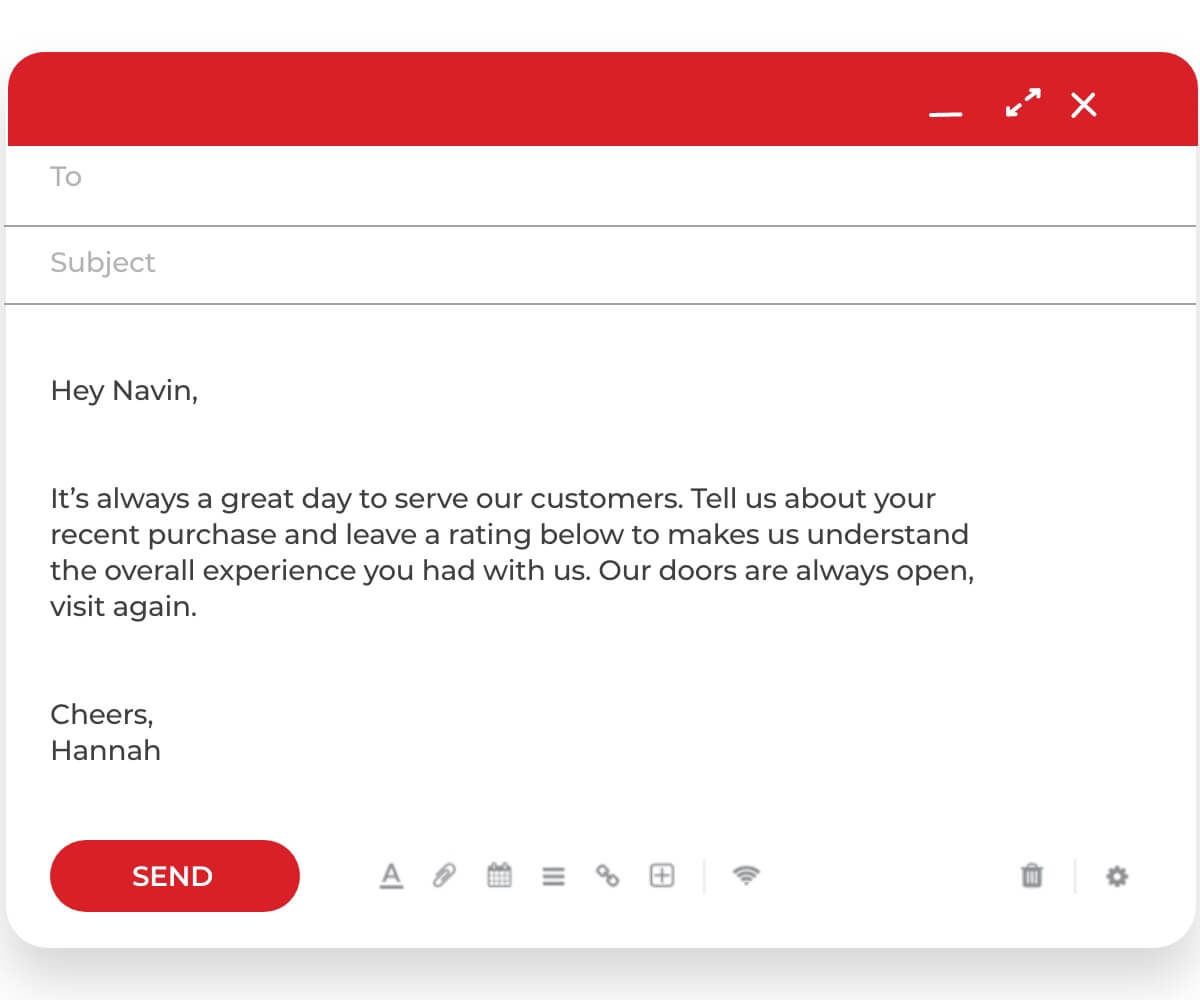Place cursor in 'Hey Navin,' greeting line
Image resolution: width=1200 pixels, height=1000 pixels.
pos(124,390)
